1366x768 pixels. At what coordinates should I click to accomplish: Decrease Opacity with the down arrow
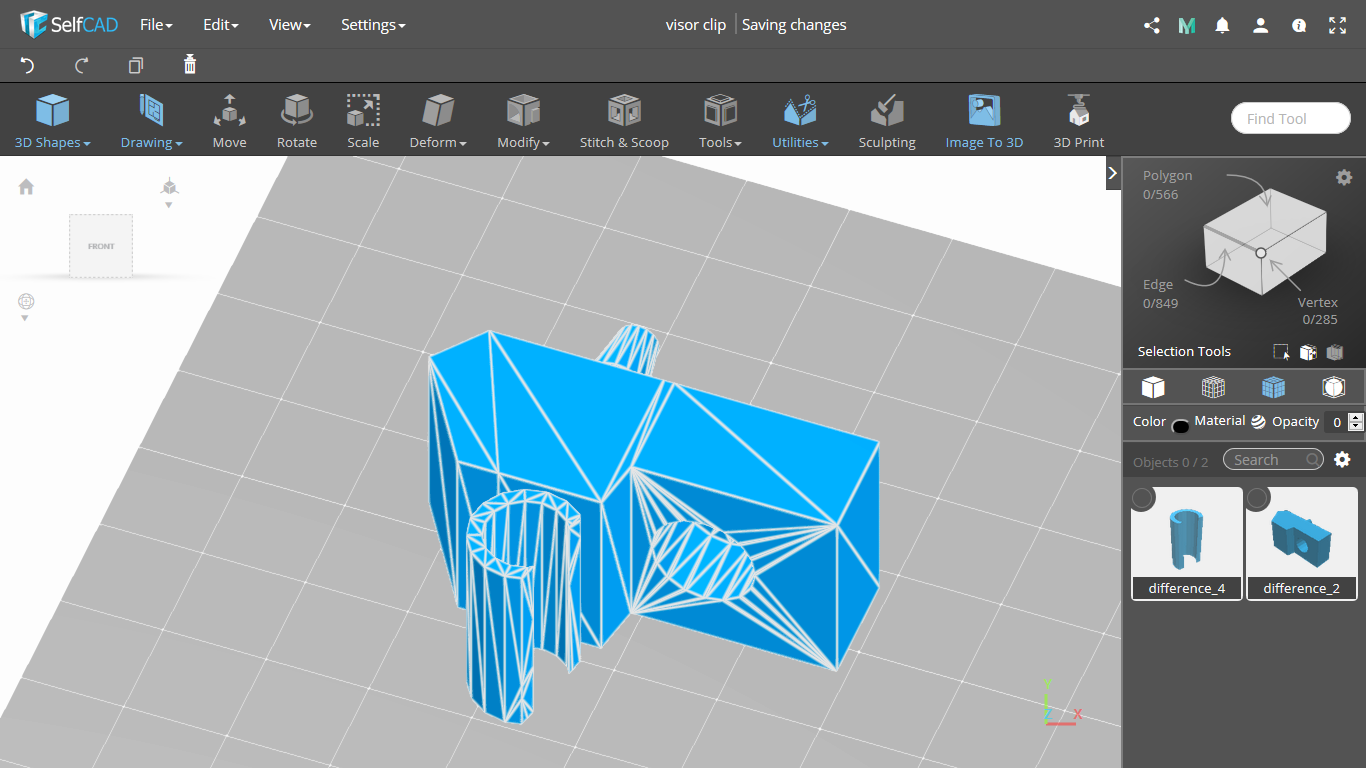click(x=1356, y=427)
